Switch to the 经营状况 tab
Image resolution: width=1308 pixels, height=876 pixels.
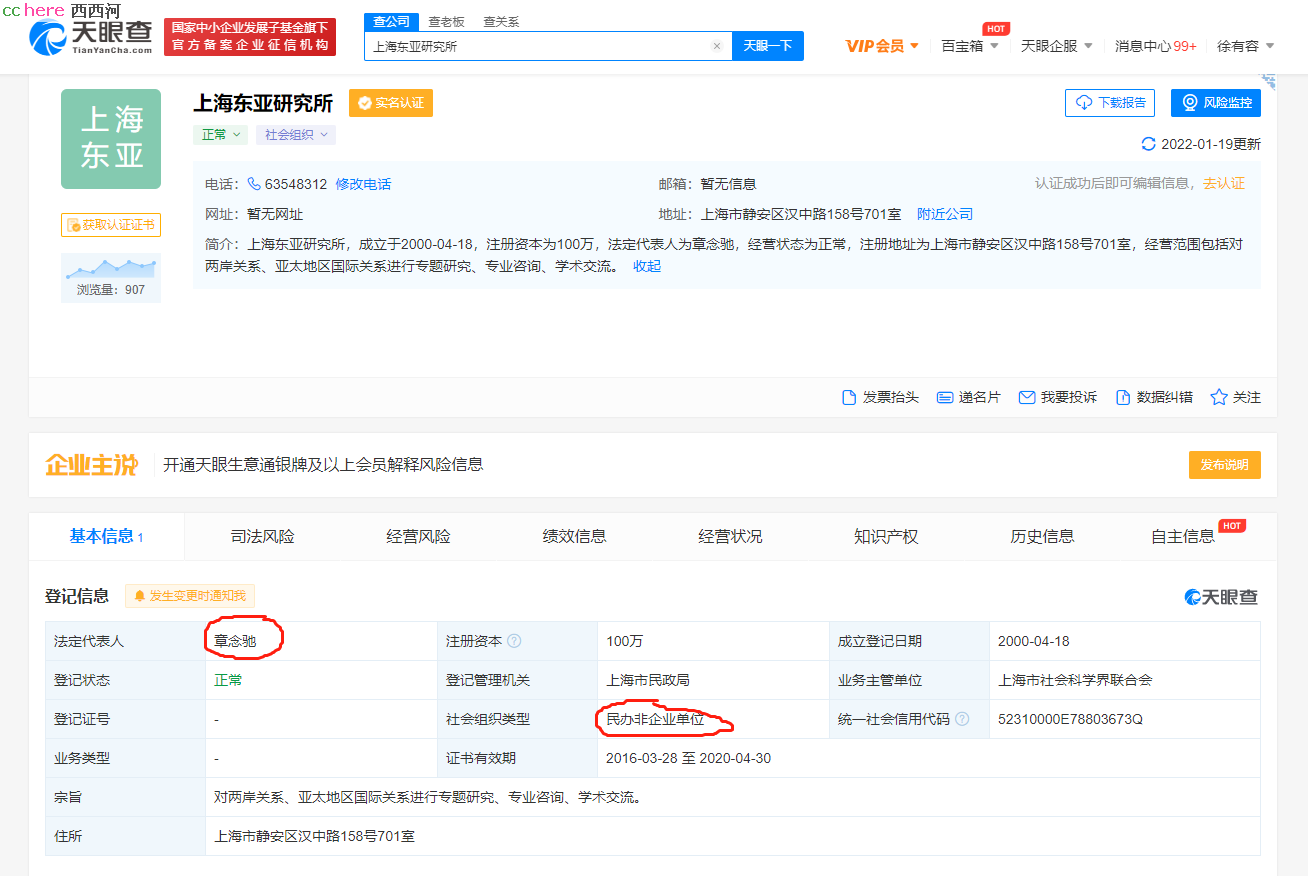point(731,537)
